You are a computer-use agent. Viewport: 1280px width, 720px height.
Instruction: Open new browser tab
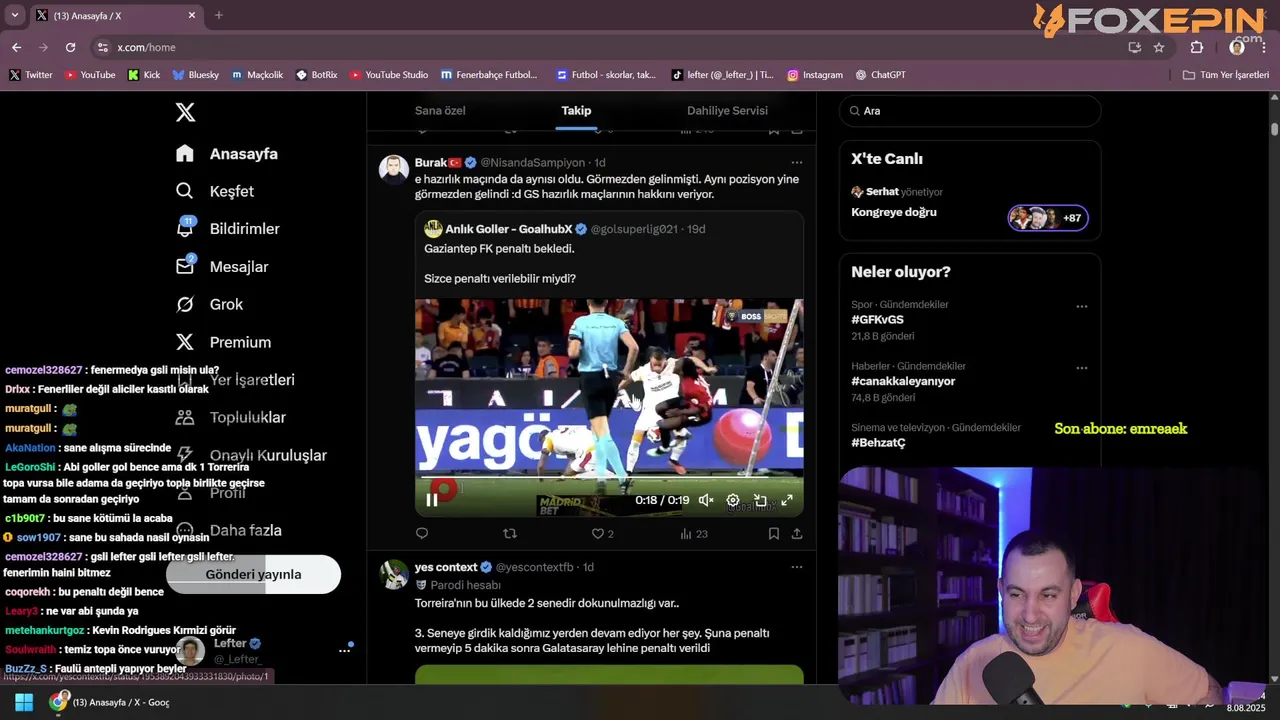[219, 15]
